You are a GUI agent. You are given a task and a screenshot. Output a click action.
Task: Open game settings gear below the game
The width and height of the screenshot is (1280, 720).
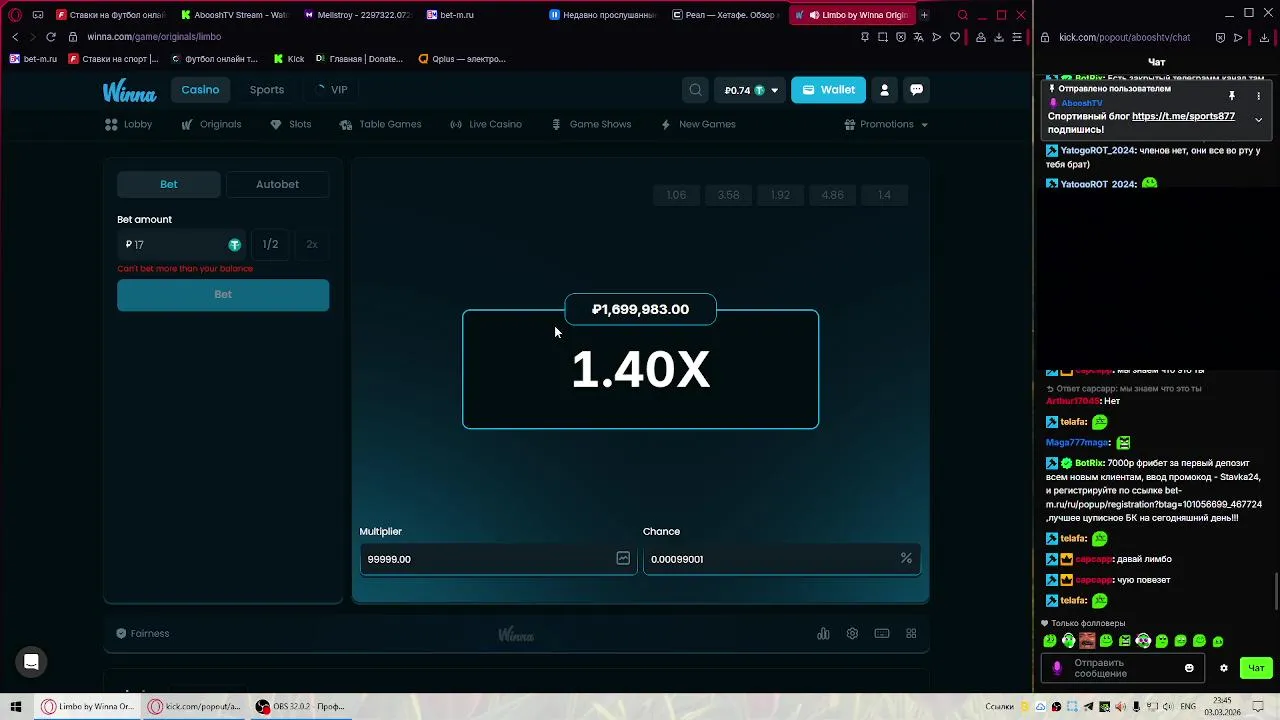852,633
